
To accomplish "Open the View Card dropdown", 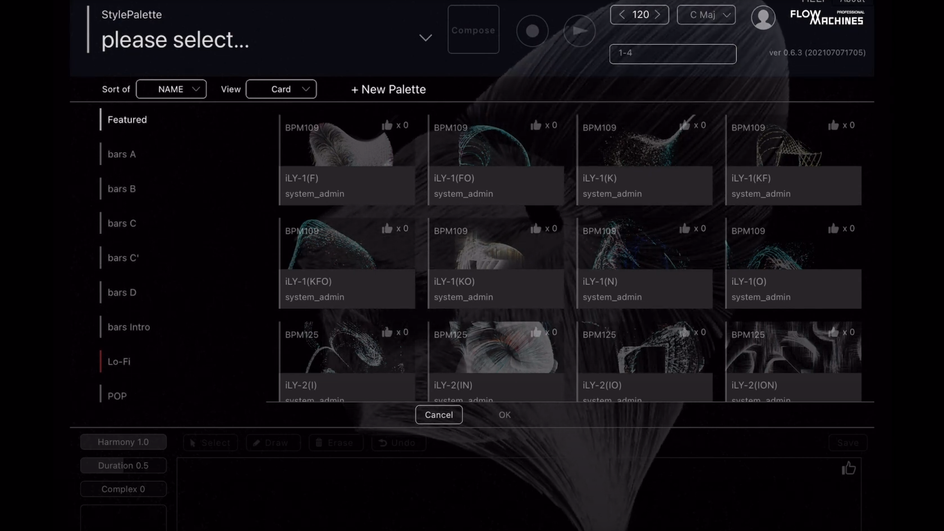I will pos(281,89).
